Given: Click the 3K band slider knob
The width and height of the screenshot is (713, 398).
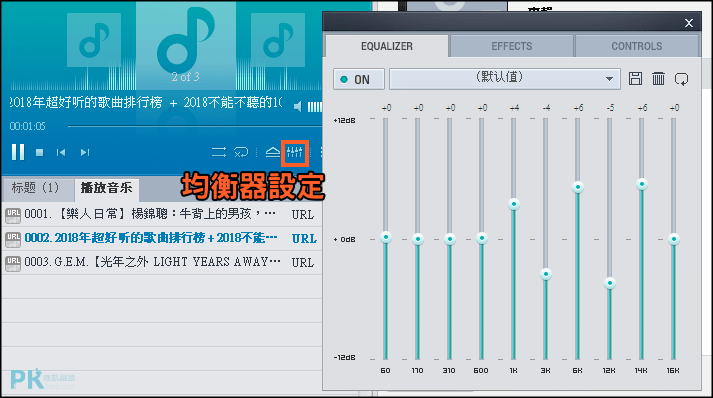Looking at the screenshot, I should click(546, 274).
